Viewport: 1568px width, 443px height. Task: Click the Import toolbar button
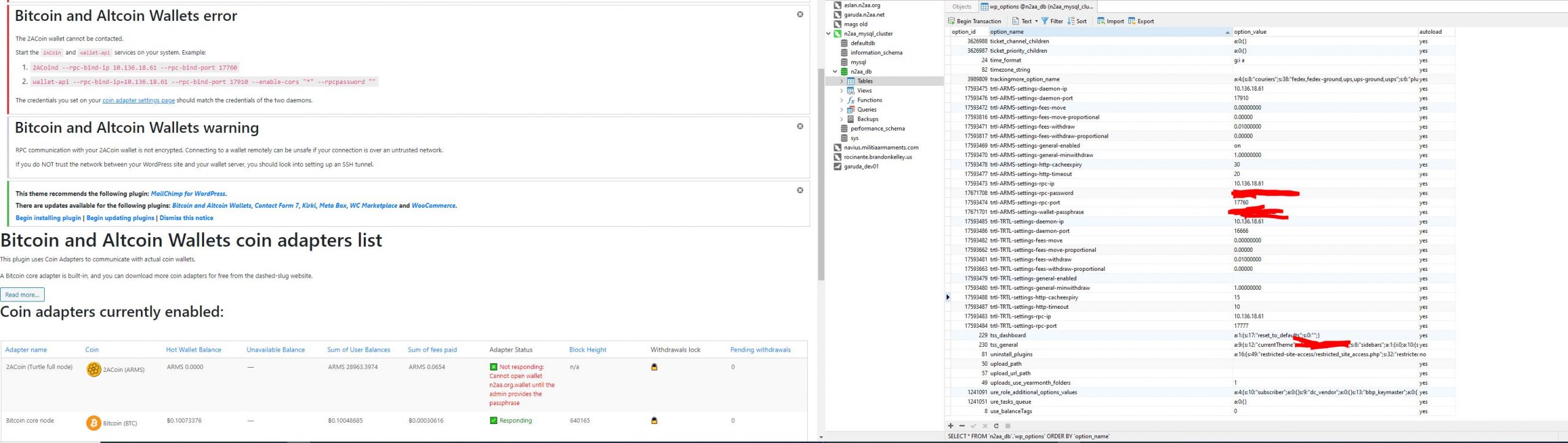click(x=1110, y=21)
